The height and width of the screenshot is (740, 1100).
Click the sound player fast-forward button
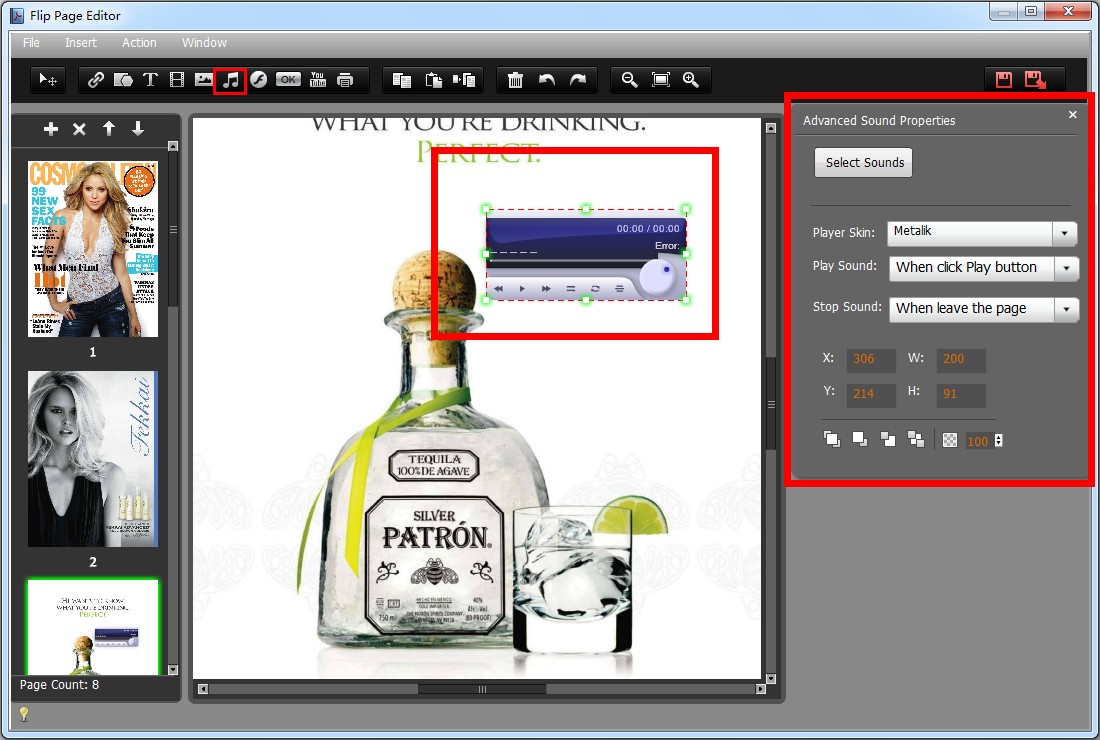pos(546,288)
